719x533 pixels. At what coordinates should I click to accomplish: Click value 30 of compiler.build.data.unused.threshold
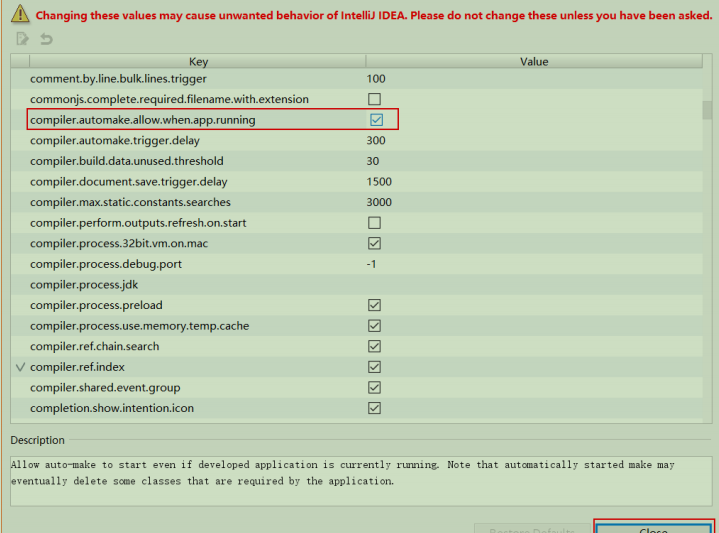click(372, 161)
